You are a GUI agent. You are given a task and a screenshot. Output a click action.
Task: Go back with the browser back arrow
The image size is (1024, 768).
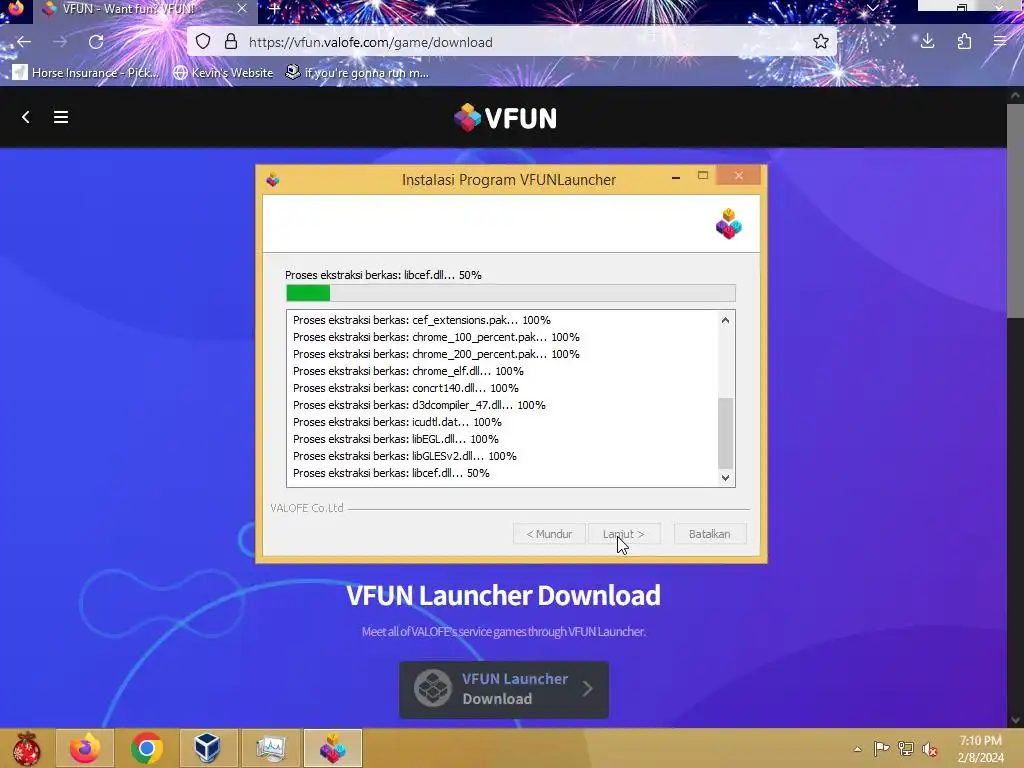(24, 42)
